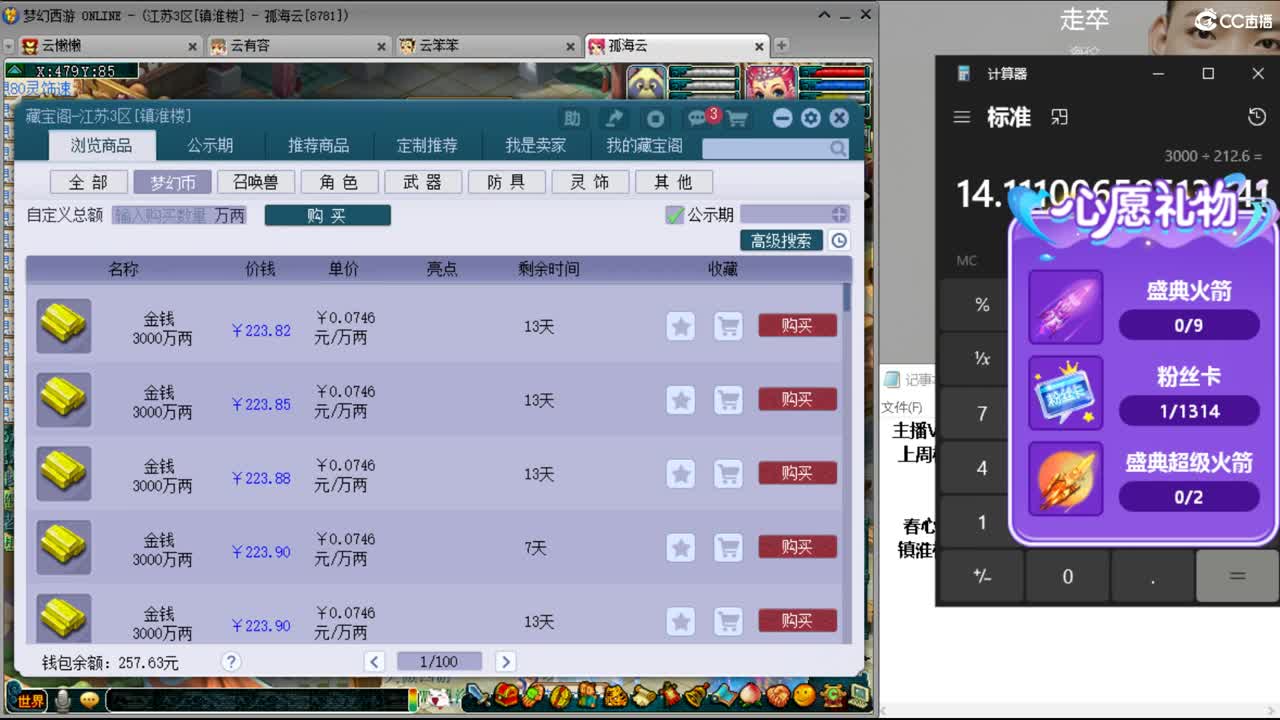Sort listings by the 单价 column
The width and height of the screenshot is (1280, 720).
click(x=343, y=269)
